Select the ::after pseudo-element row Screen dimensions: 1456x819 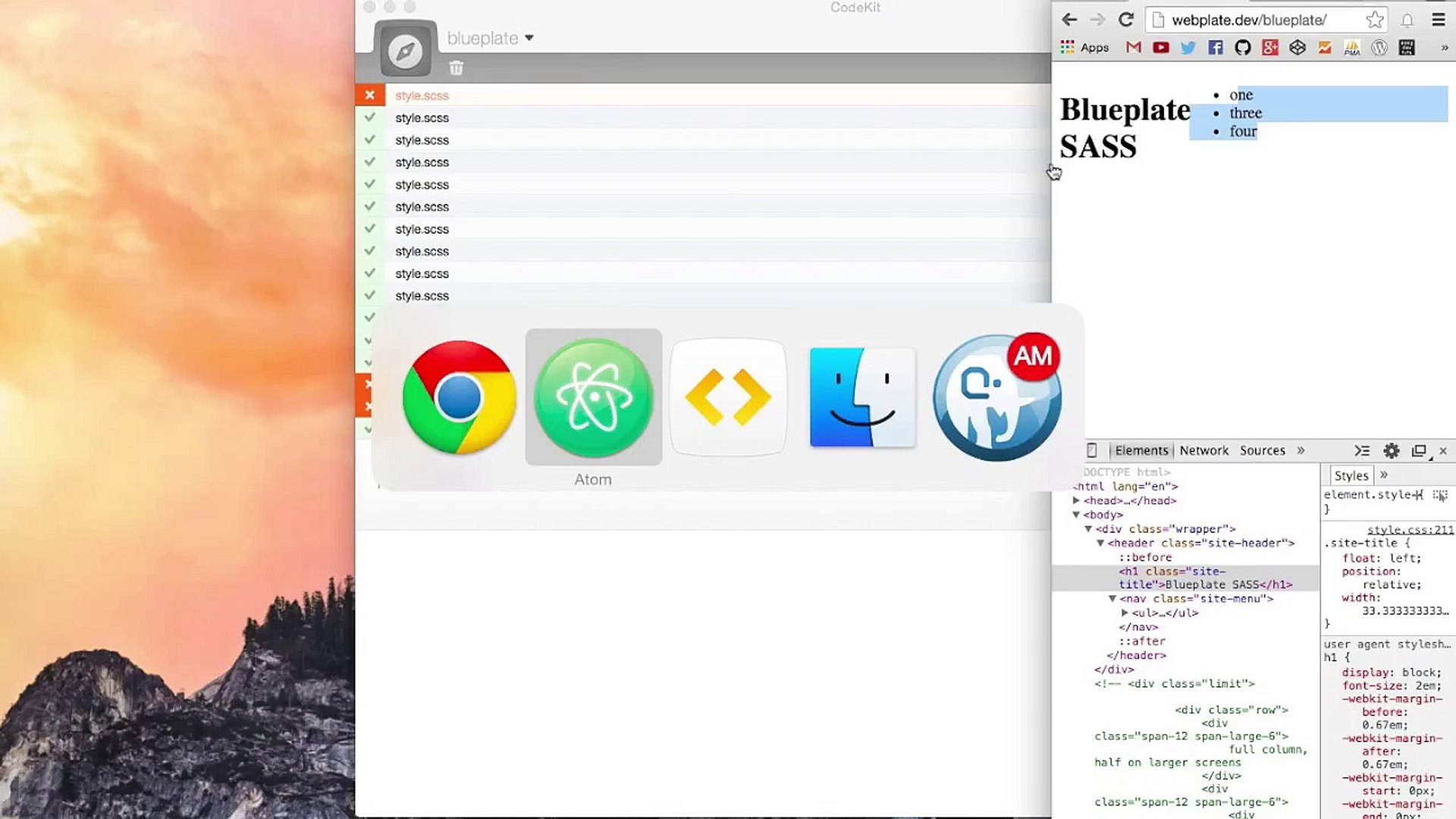coord(1142,642)
